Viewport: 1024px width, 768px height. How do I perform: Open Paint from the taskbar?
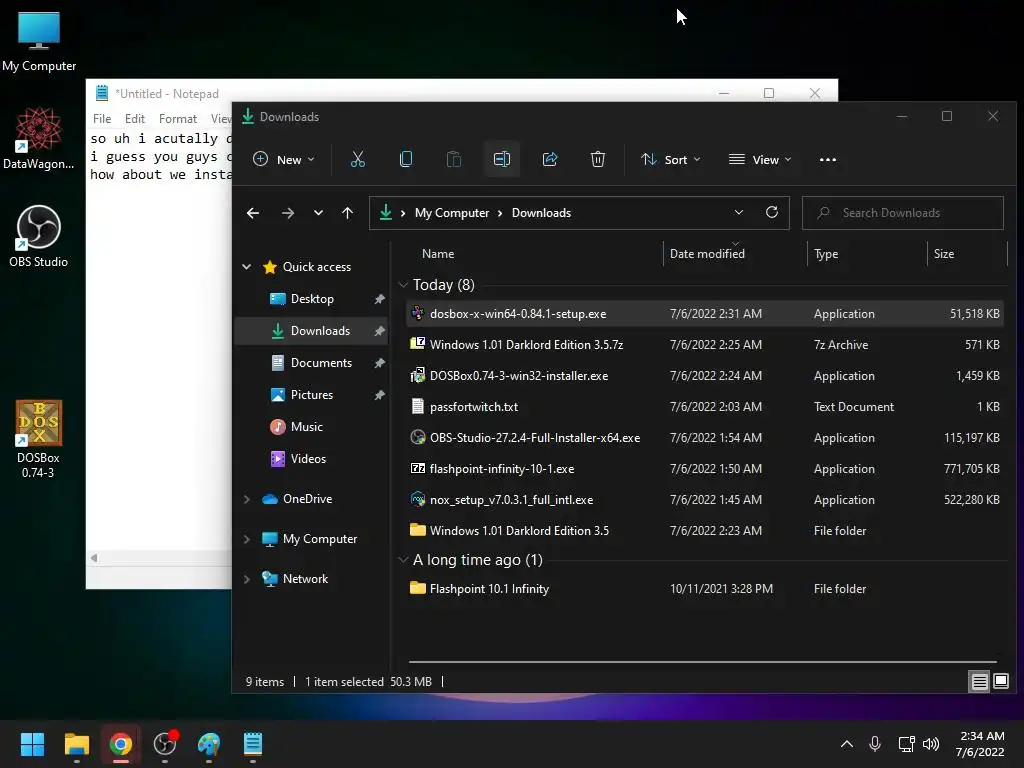point(209,744)
